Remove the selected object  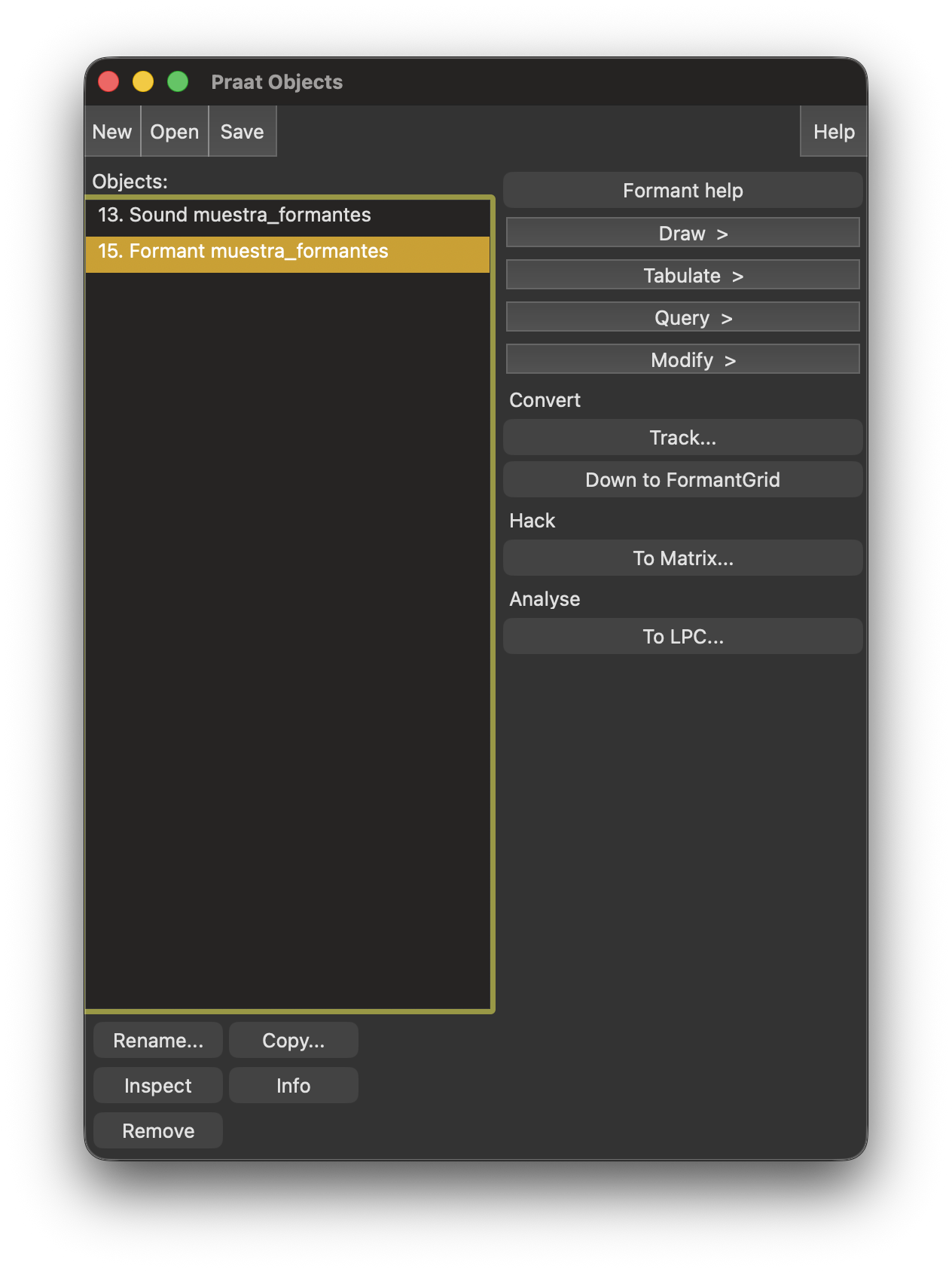pos(158,1131)
